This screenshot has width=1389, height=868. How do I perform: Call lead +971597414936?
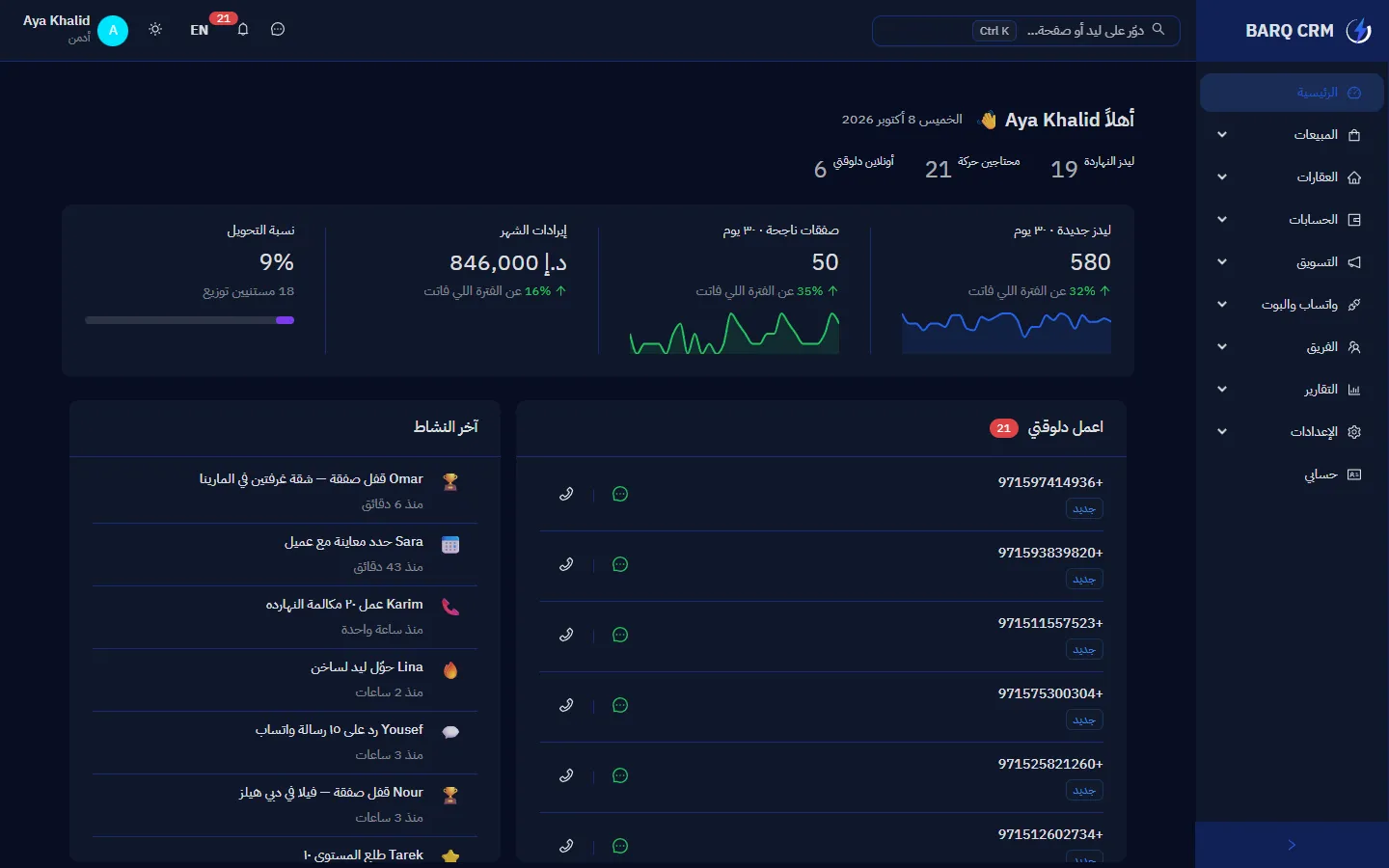(566, 494)
